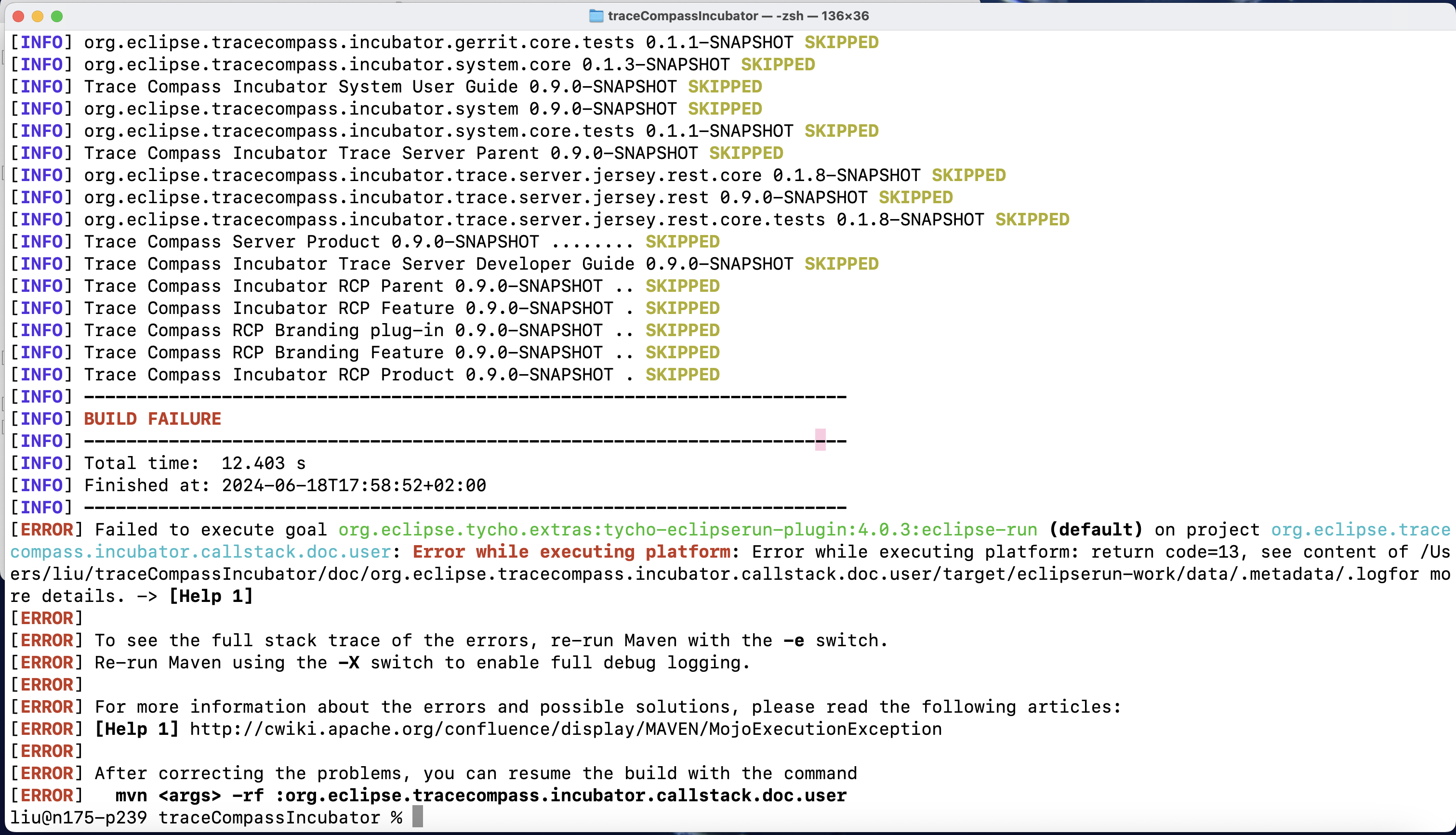The height and width of the screenshot is (835, 1456).
Task: Click the folder proxy icon in title bar
Action: click(596, 16)
